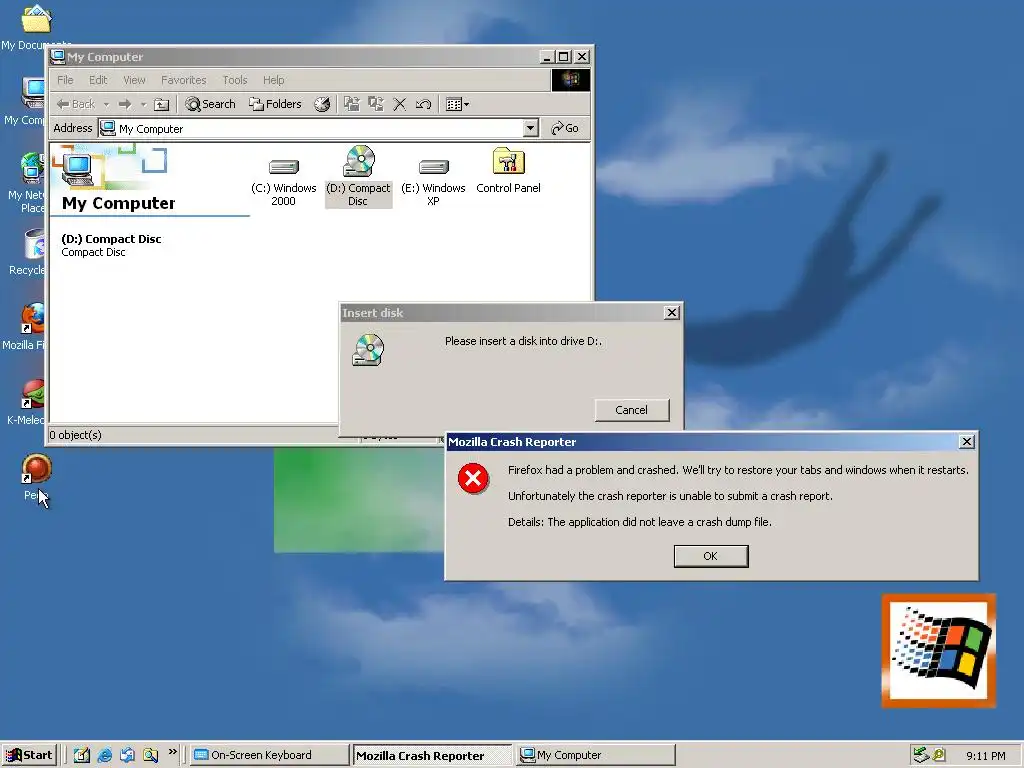Open the Views dropdown toolbar button
The image size is (1024, 768).
pos(456,104)
